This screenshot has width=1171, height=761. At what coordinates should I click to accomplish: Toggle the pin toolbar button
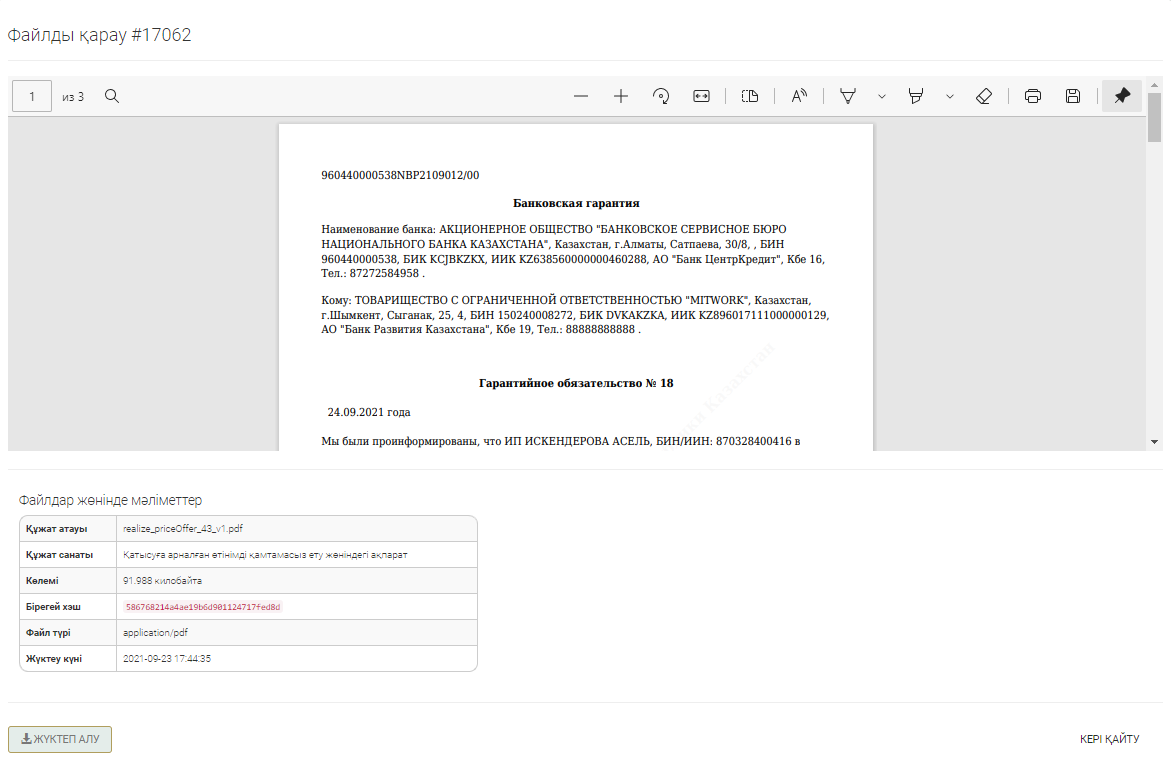tap(1122, 96)
